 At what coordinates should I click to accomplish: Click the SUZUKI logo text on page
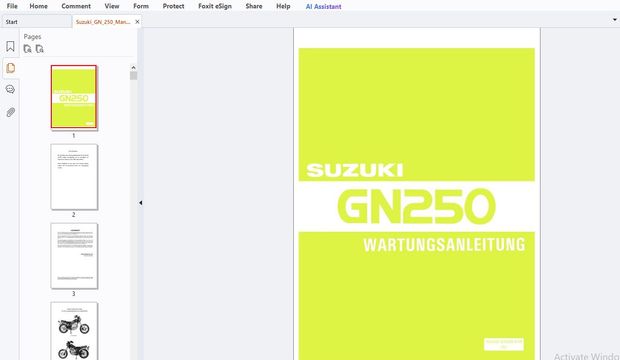(354, 170)
